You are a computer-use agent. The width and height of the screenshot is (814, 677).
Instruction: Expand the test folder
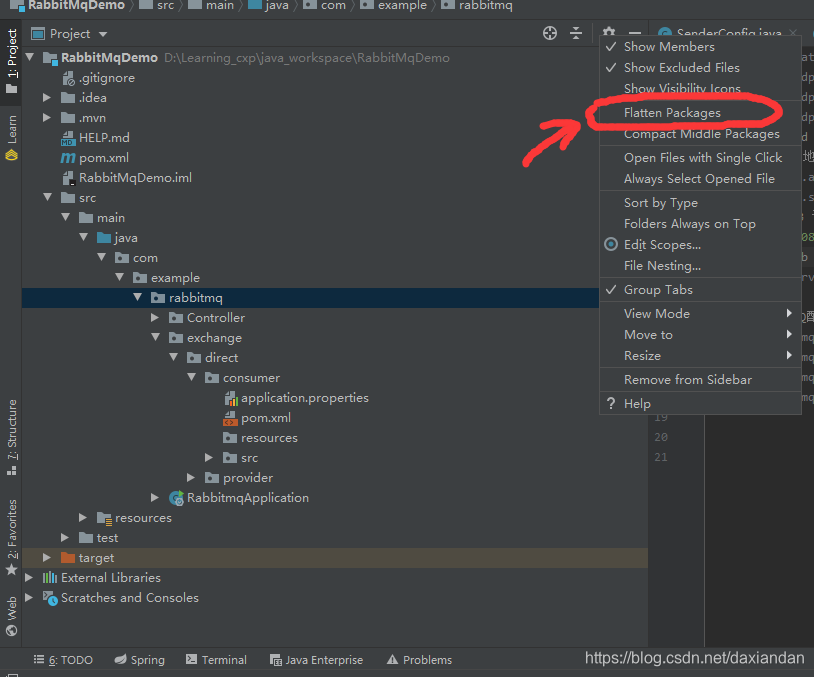65,537
